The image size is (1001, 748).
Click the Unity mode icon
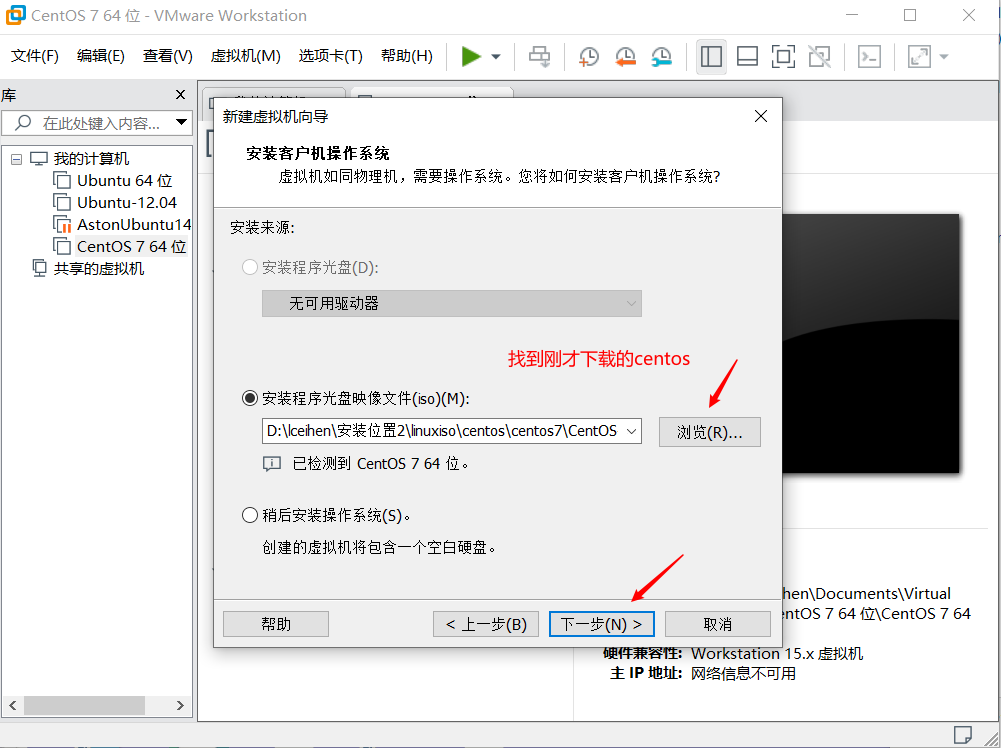[820, 56]
